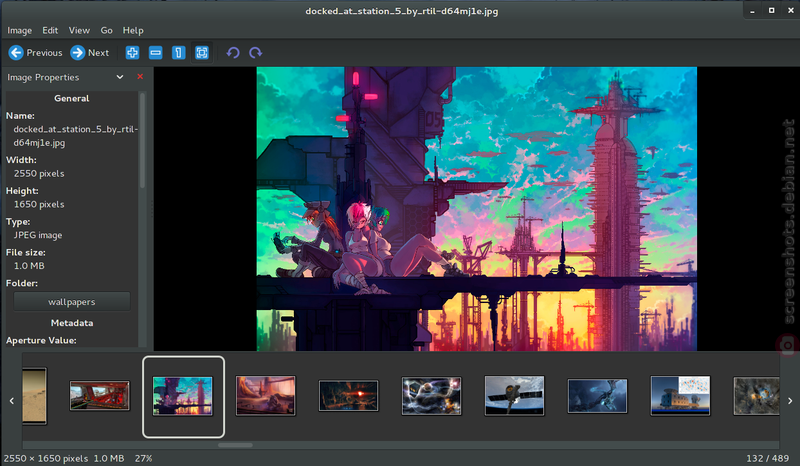Select the dark cave red glow thumbnail
The image size is (800, 466).
[x=348, y=396]
